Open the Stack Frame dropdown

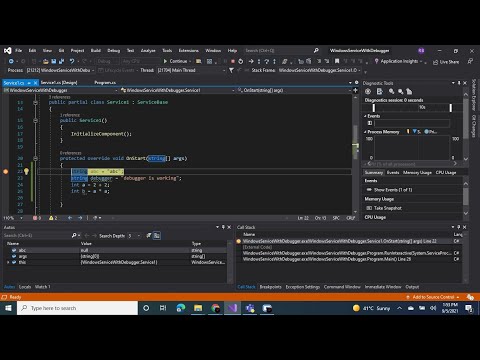tap(319, 70)
